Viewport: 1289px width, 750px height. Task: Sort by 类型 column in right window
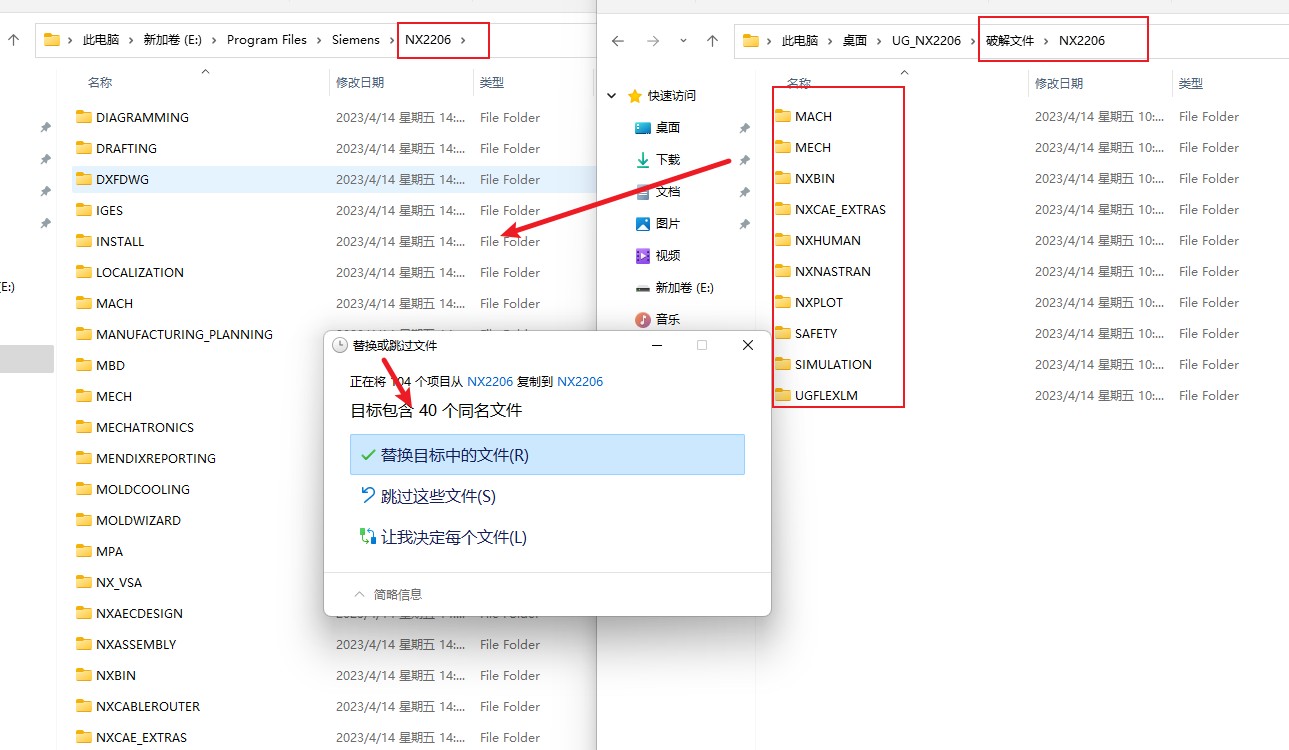pos(1191,83)
